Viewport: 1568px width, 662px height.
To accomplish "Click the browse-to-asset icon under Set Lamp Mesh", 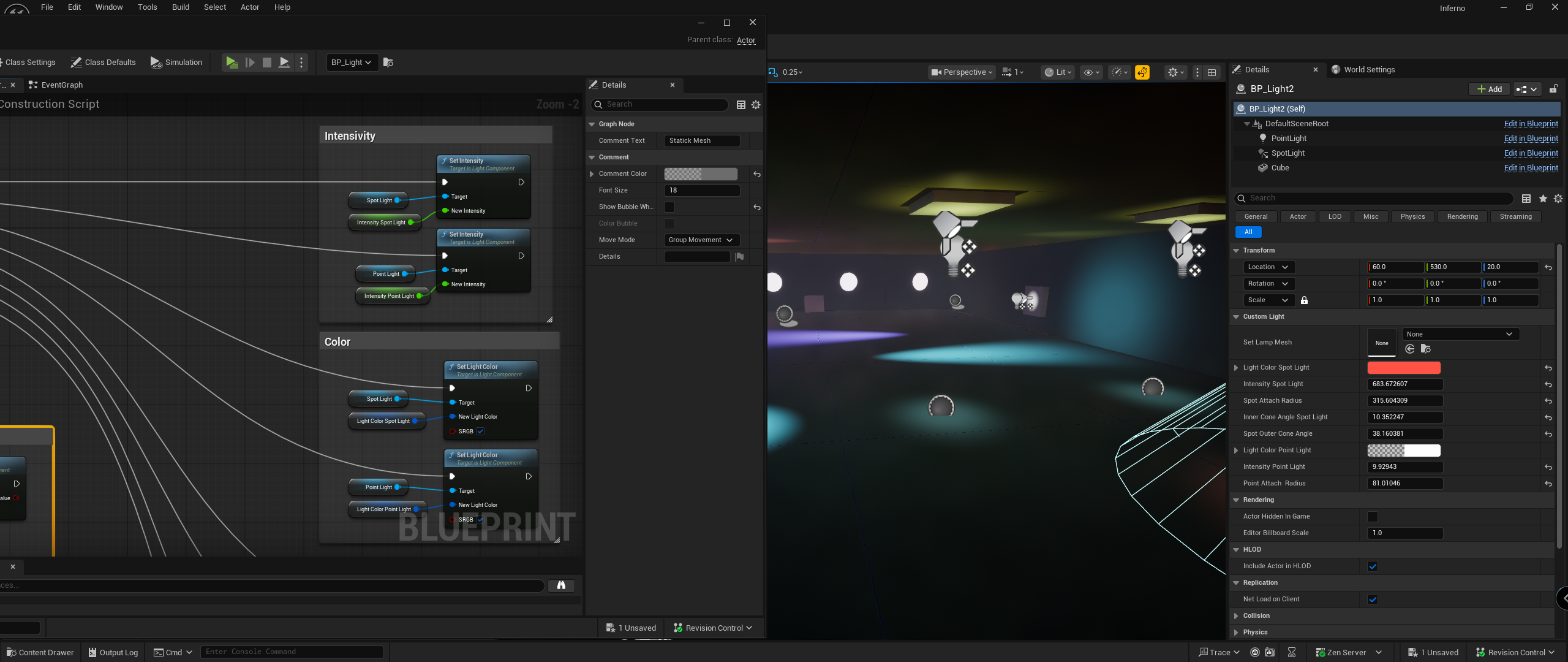I will point(1426,349).
